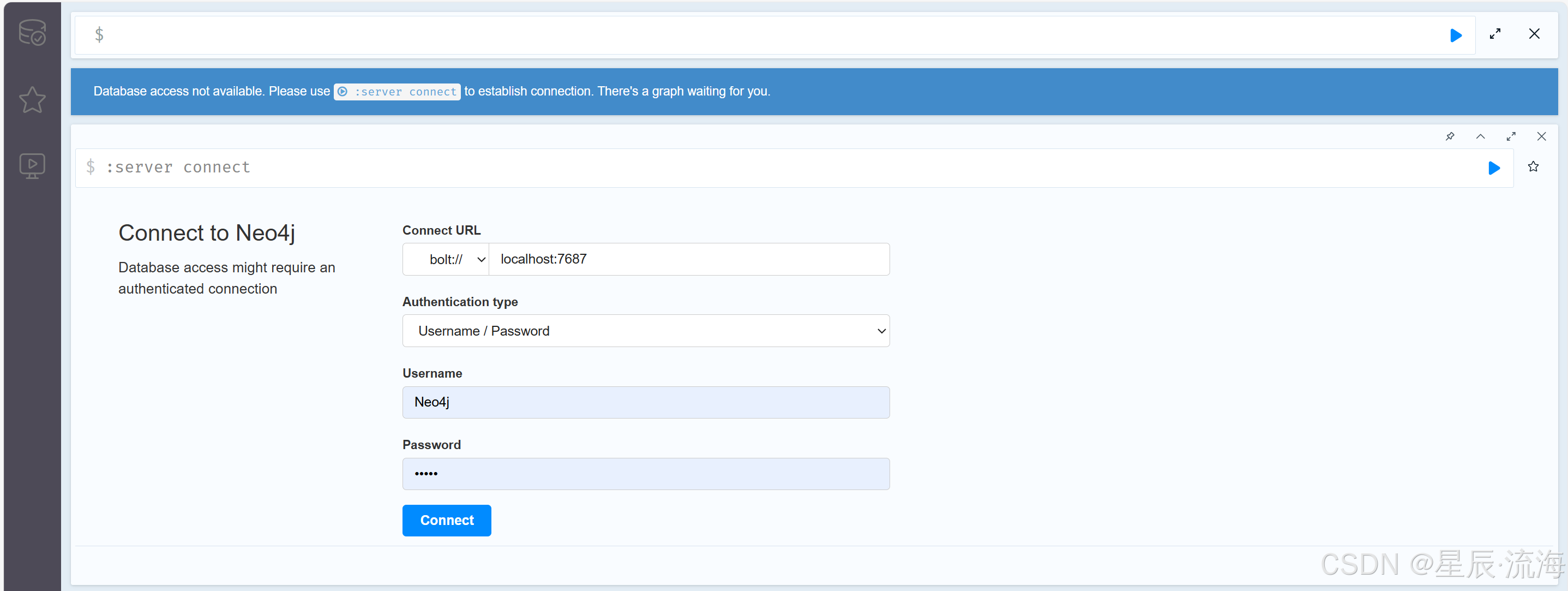Open the database information sidebar icon

(32, 32)
